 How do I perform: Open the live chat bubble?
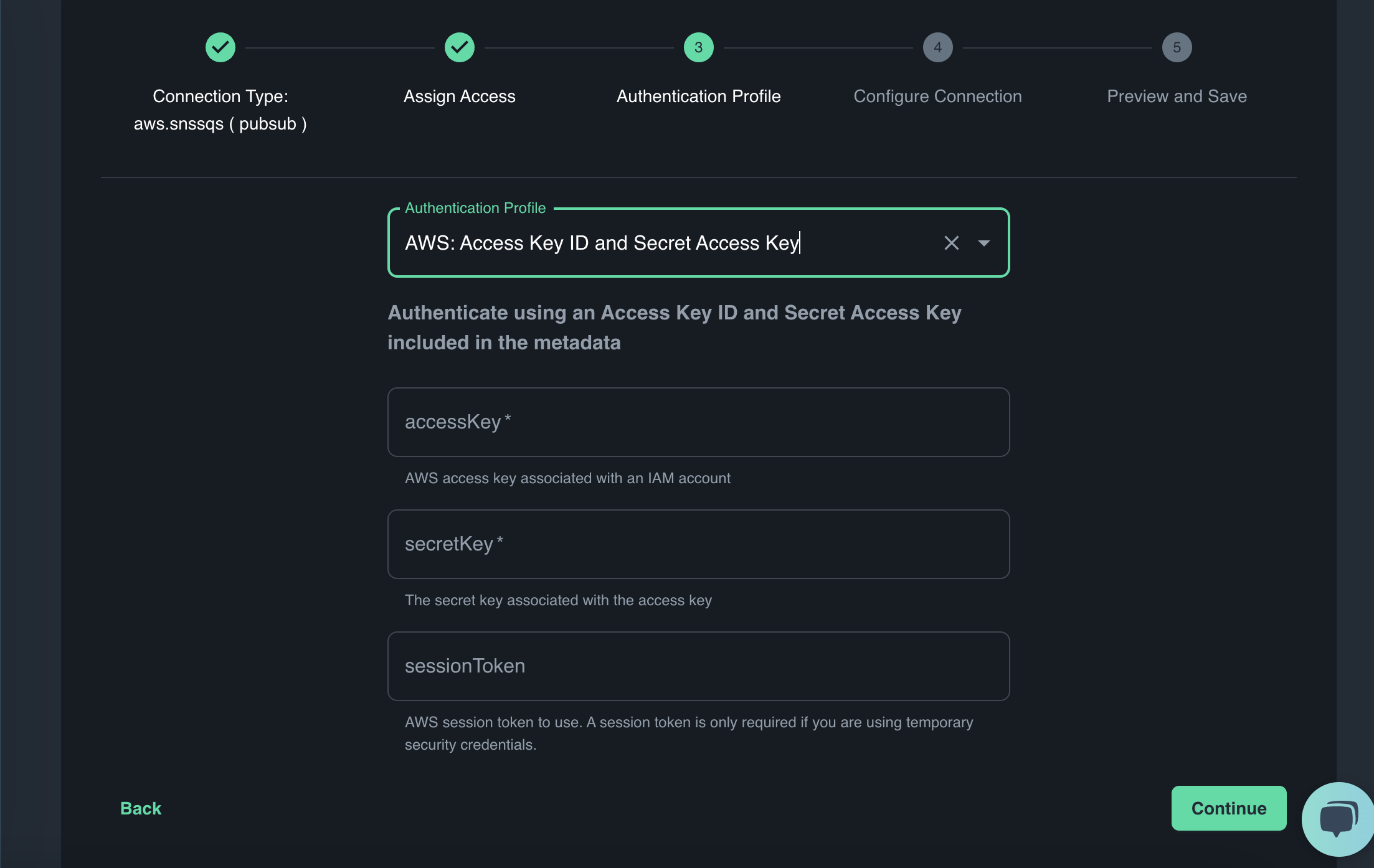click(1337, 818)
